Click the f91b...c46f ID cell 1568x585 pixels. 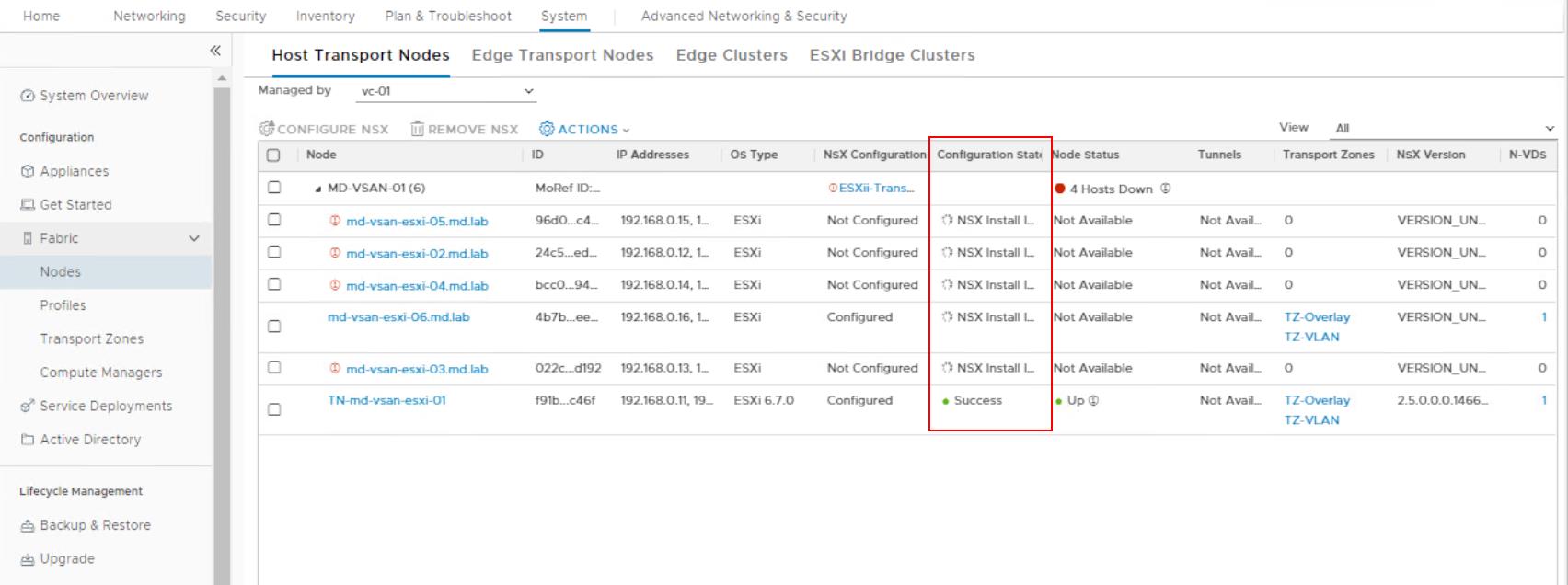[565, 400]
